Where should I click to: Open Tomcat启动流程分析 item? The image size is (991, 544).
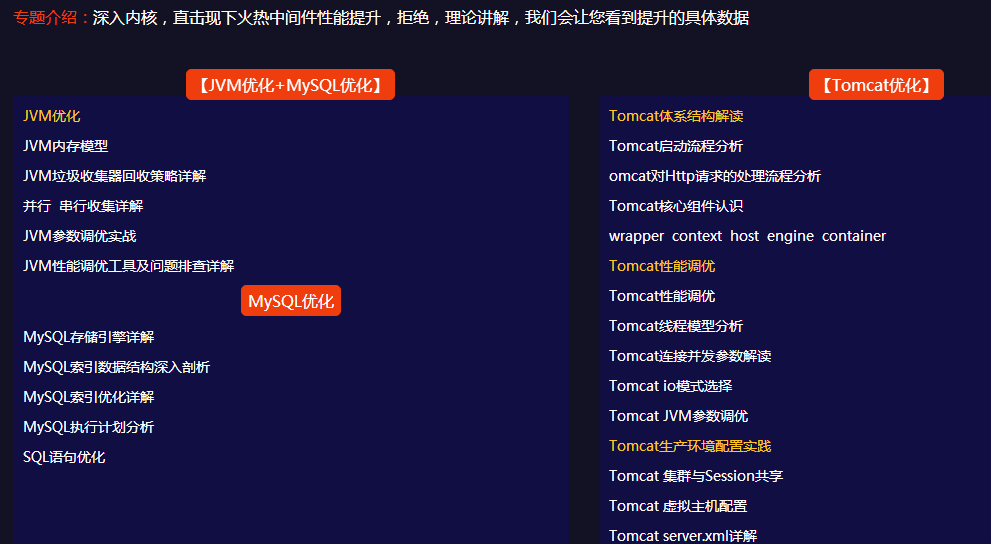(676, 146)
